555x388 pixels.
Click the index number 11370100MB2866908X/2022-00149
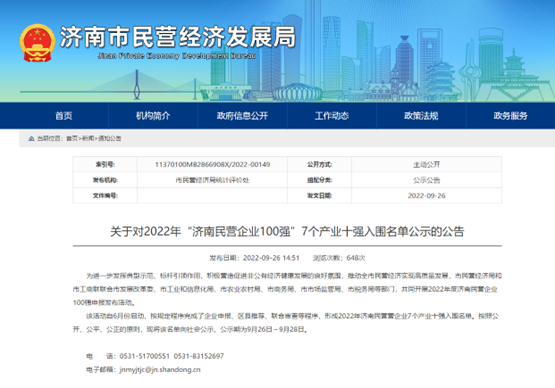[x=212, y=165]
